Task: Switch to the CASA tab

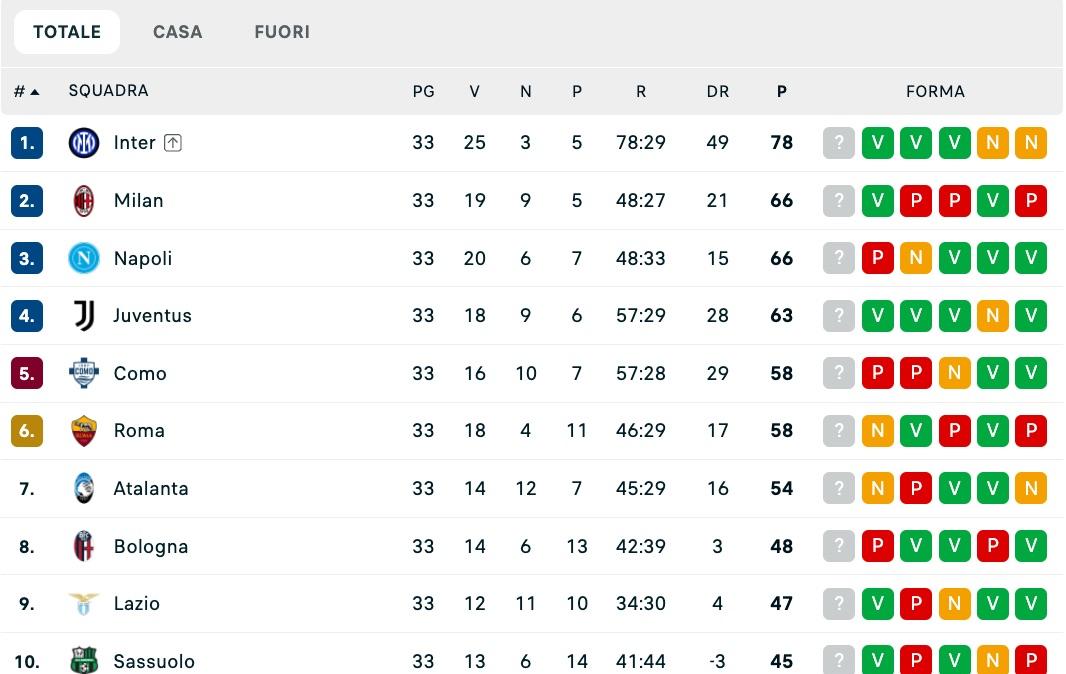Action: [178, 31]
